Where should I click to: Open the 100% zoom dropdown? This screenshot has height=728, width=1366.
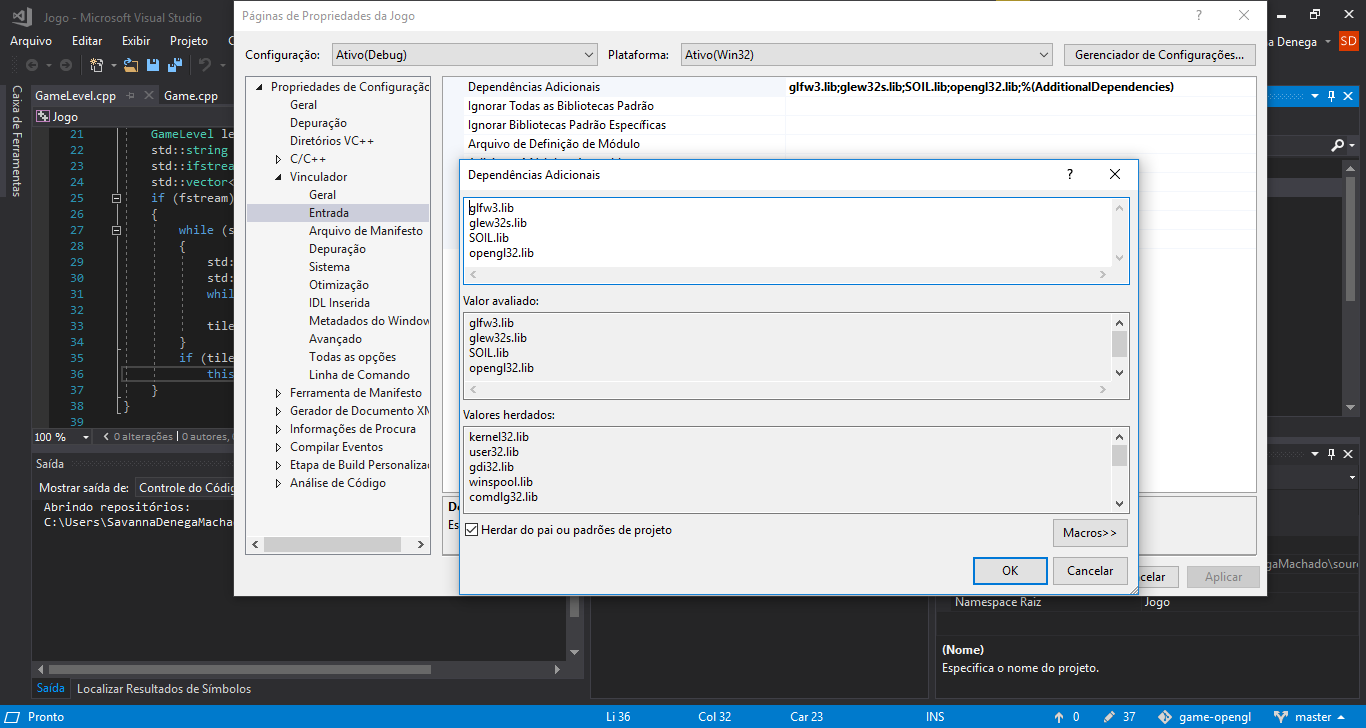pos(86,437)
